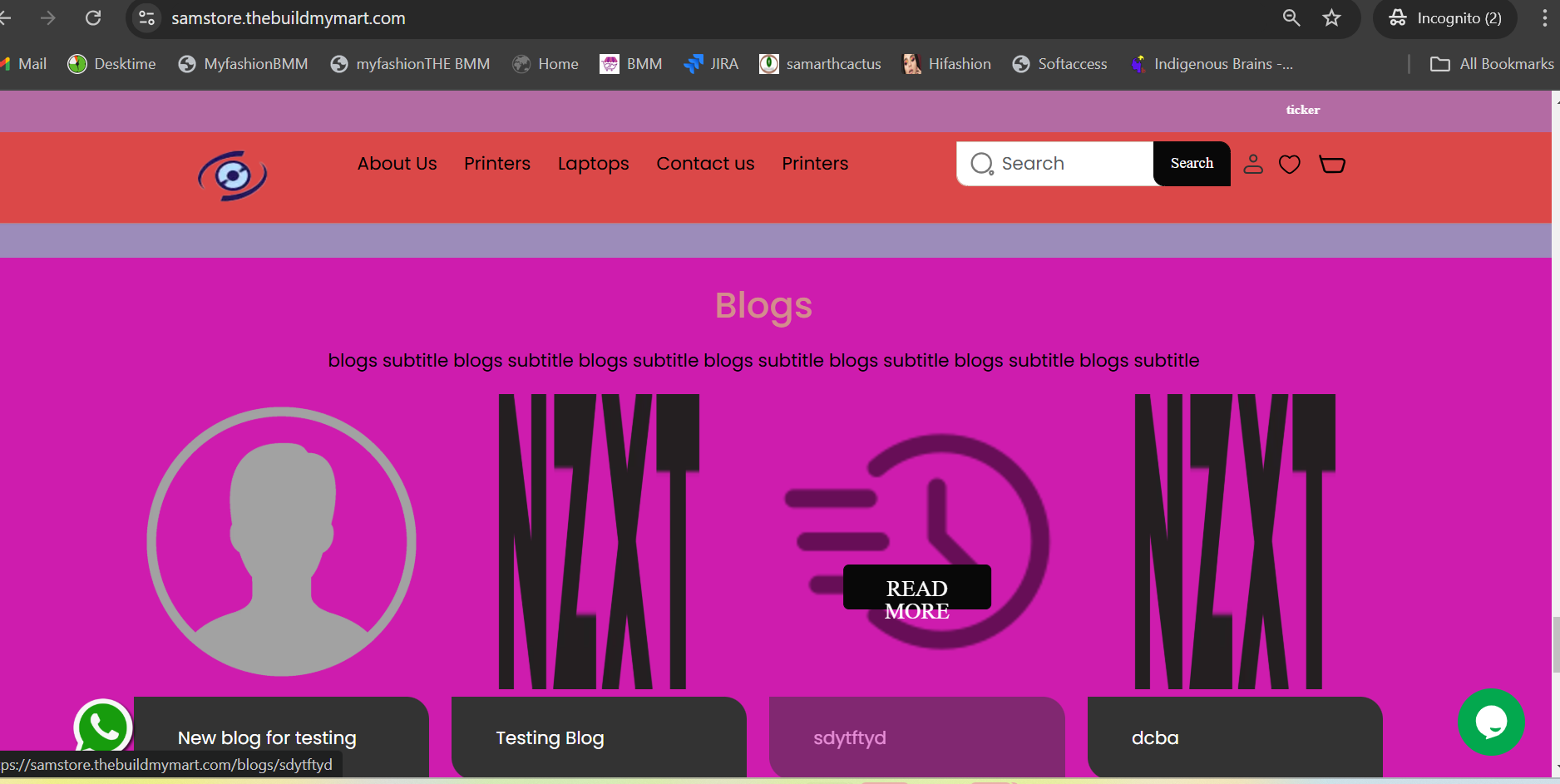Go to About Us page
The height and width of the screenshot is (784, 1560).
point(397,164)
